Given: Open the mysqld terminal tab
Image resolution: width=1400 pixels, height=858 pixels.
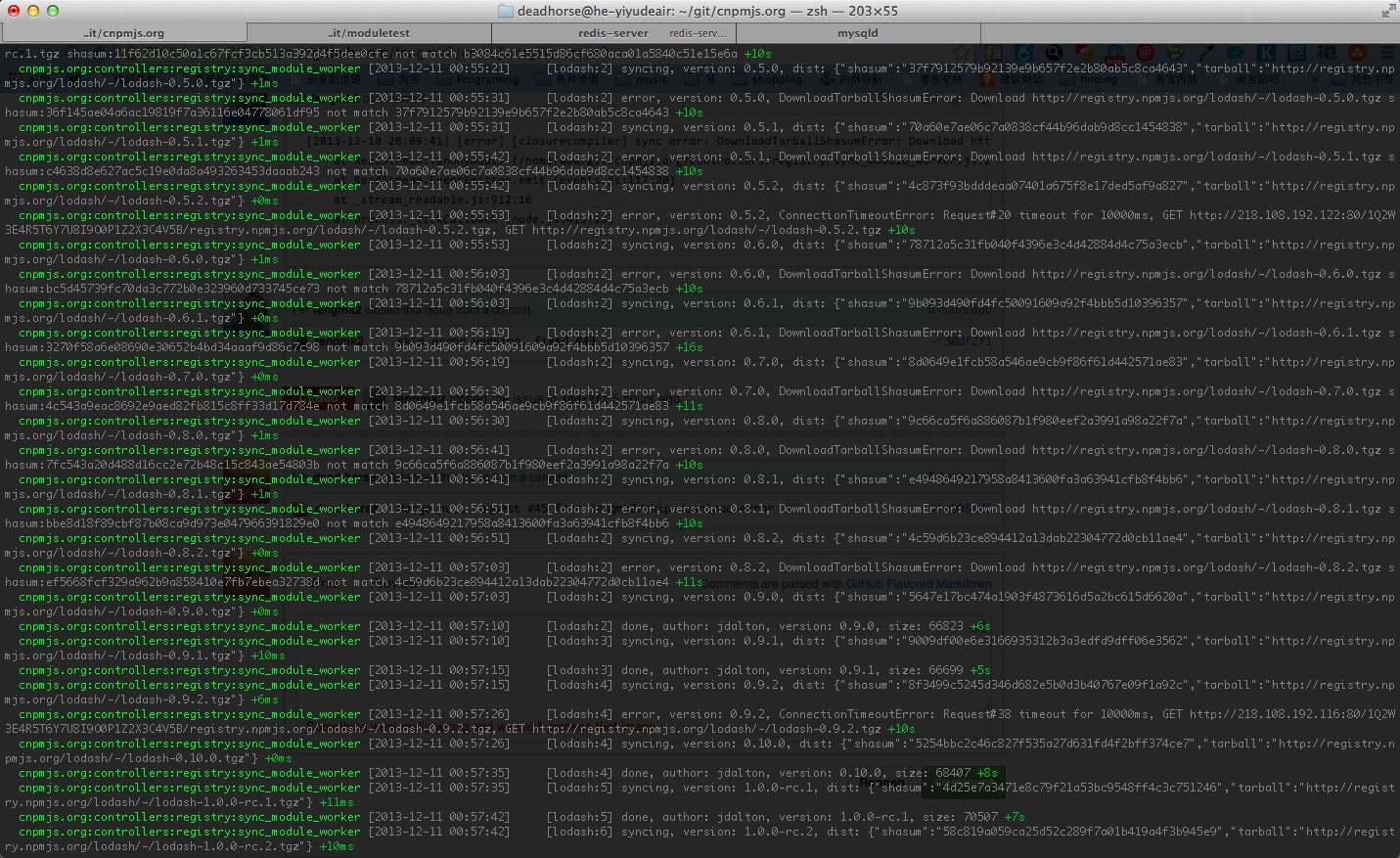Looking at the screenshot, I should tap(857, 33).
